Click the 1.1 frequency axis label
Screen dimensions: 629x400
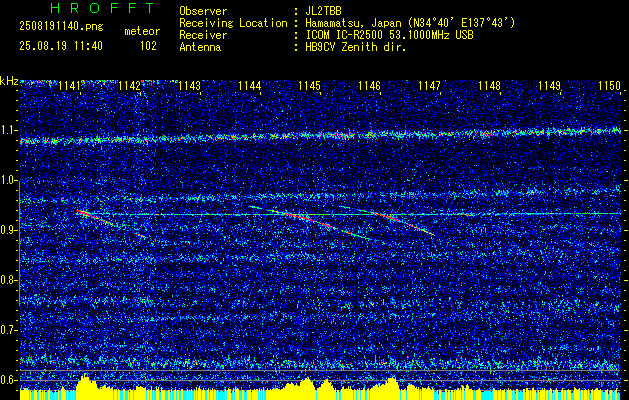(x=9, y=130)
